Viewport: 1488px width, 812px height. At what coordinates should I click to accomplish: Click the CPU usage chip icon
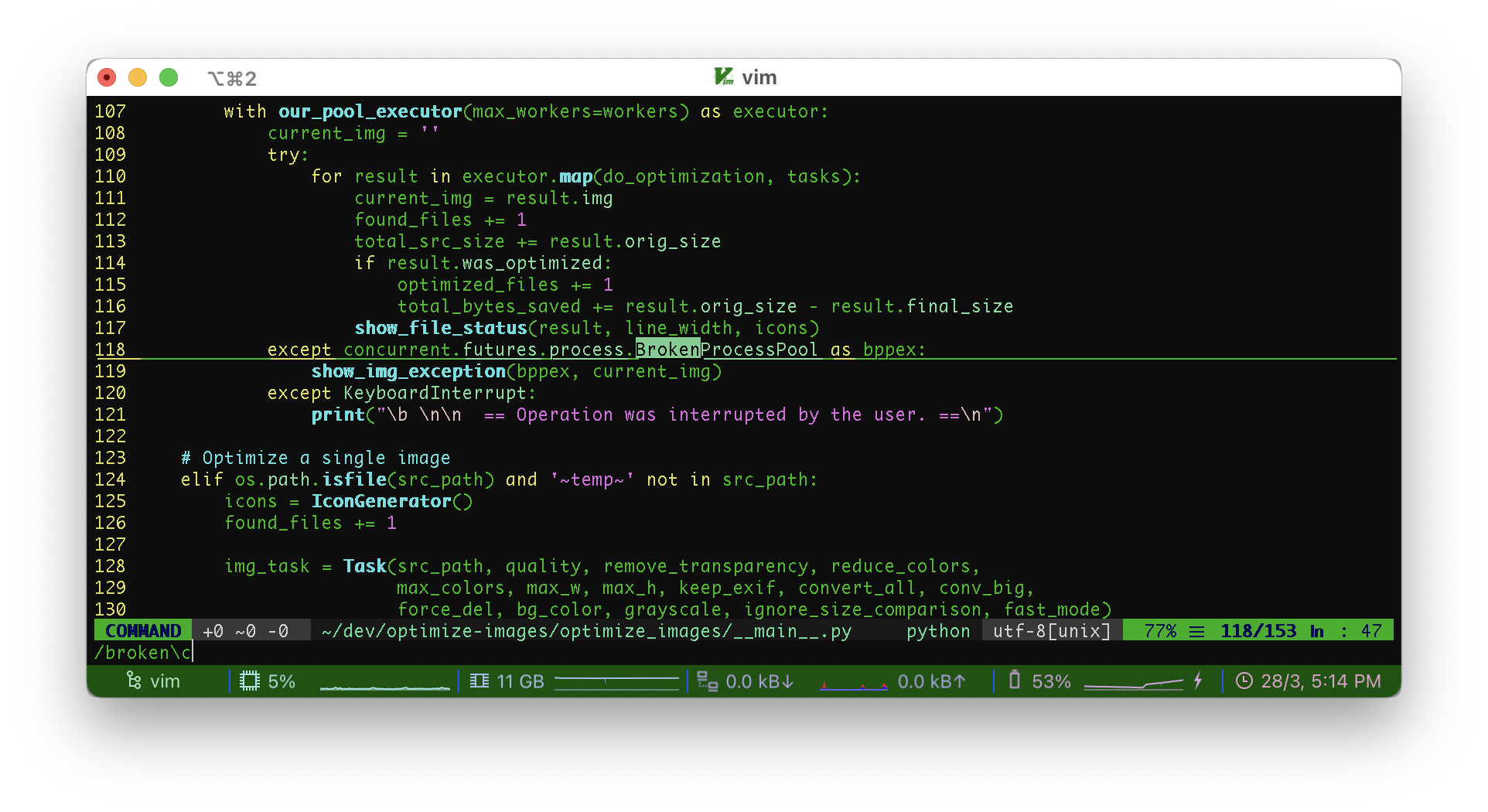[249, 681]
